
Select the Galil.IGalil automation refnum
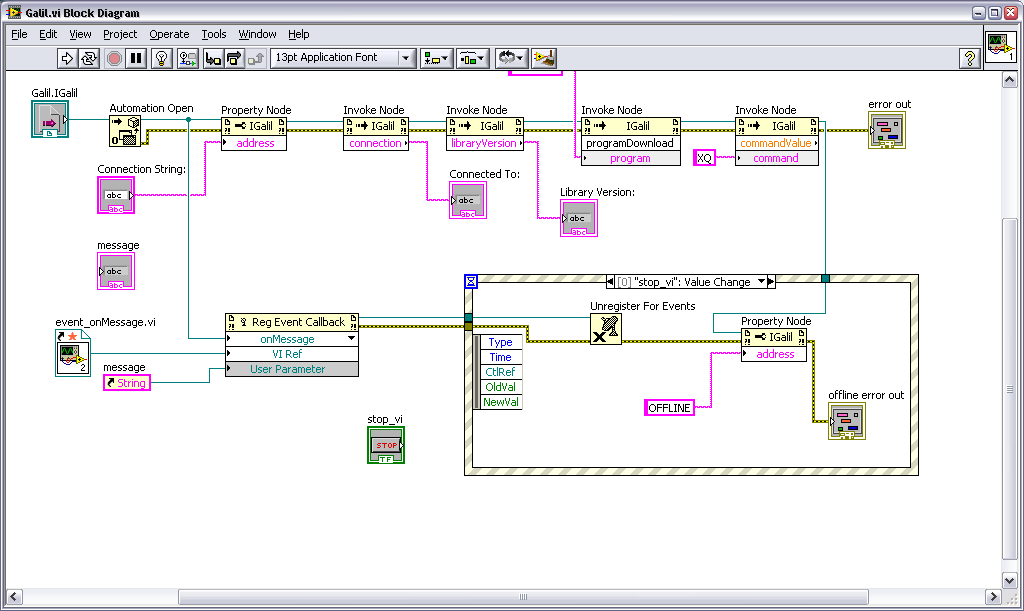pyautogui.click(x=50, y=119)
